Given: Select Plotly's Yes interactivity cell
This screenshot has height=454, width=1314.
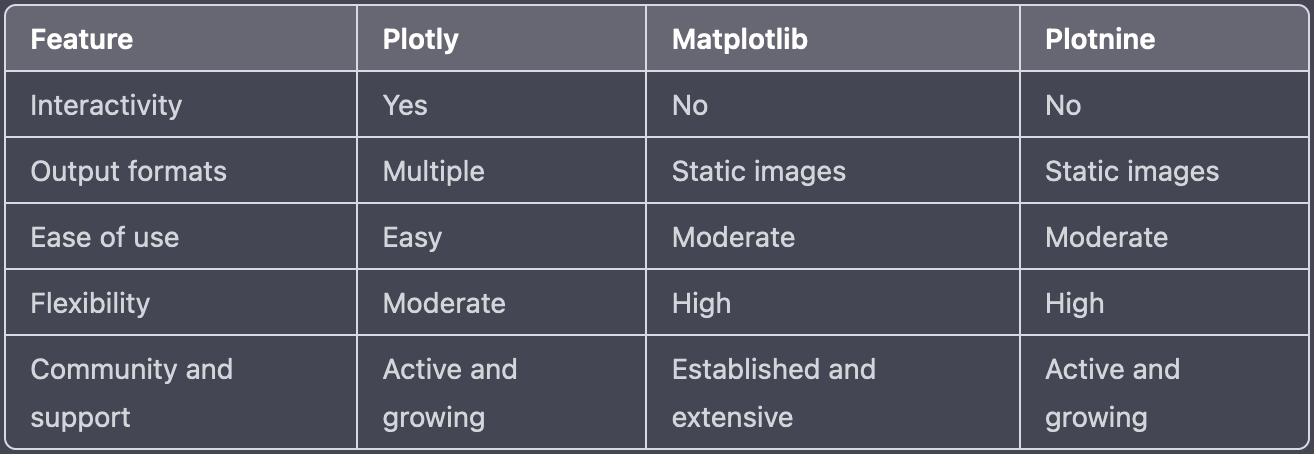Looking at the screenshot, I should [501, 105].
